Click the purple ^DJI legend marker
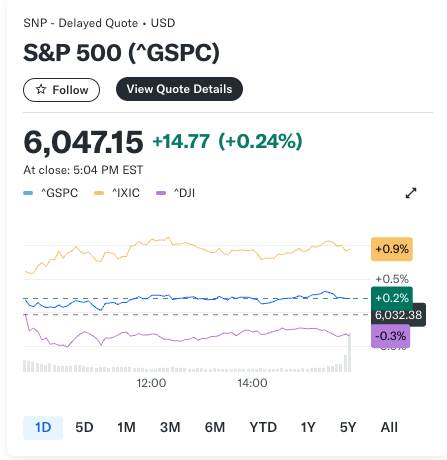 point(161,193)
